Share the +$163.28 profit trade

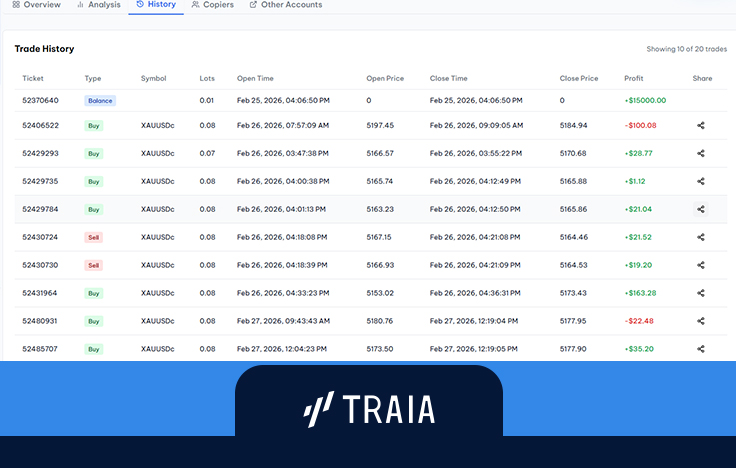(701, 293)
